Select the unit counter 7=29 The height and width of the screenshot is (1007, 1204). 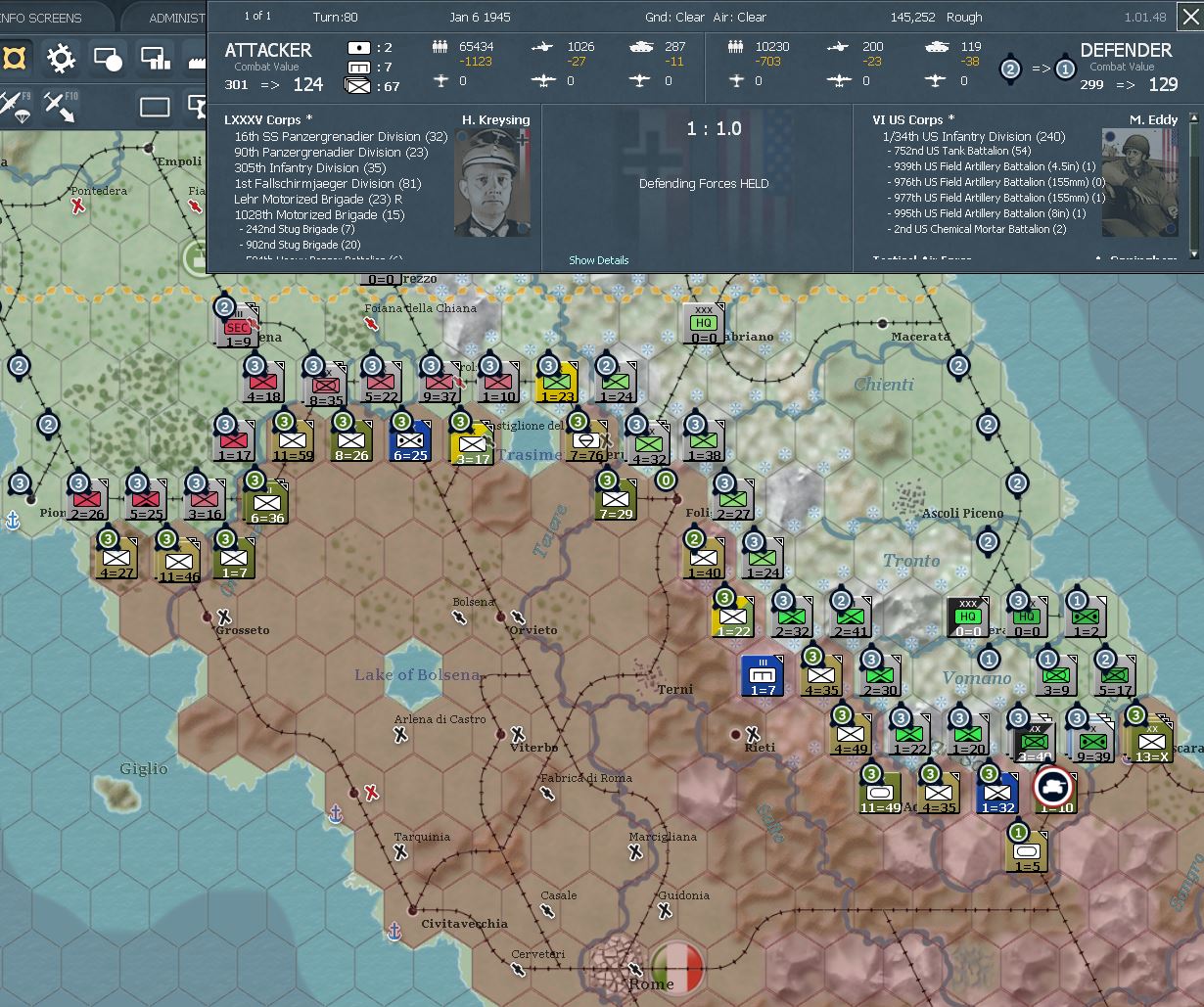(615, 500)
